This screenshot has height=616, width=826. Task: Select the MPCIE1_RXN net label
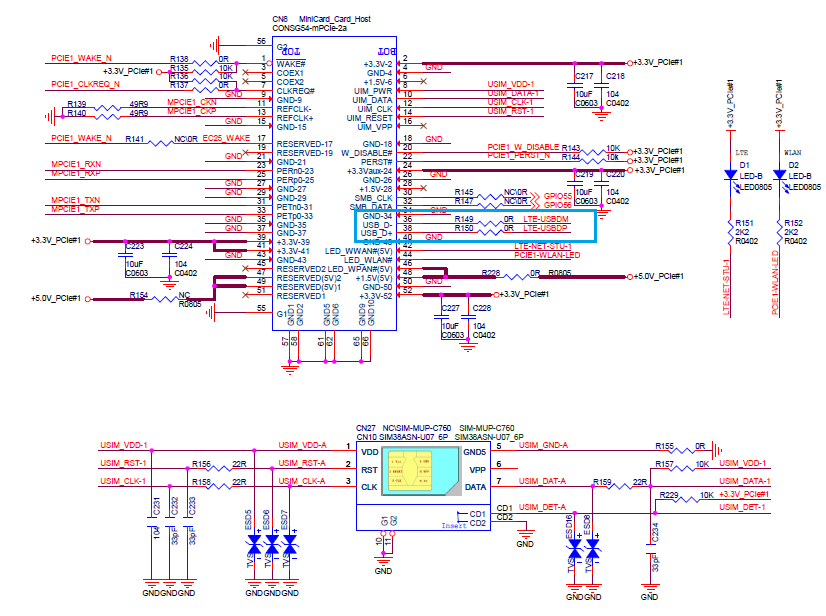click(76, 163)
